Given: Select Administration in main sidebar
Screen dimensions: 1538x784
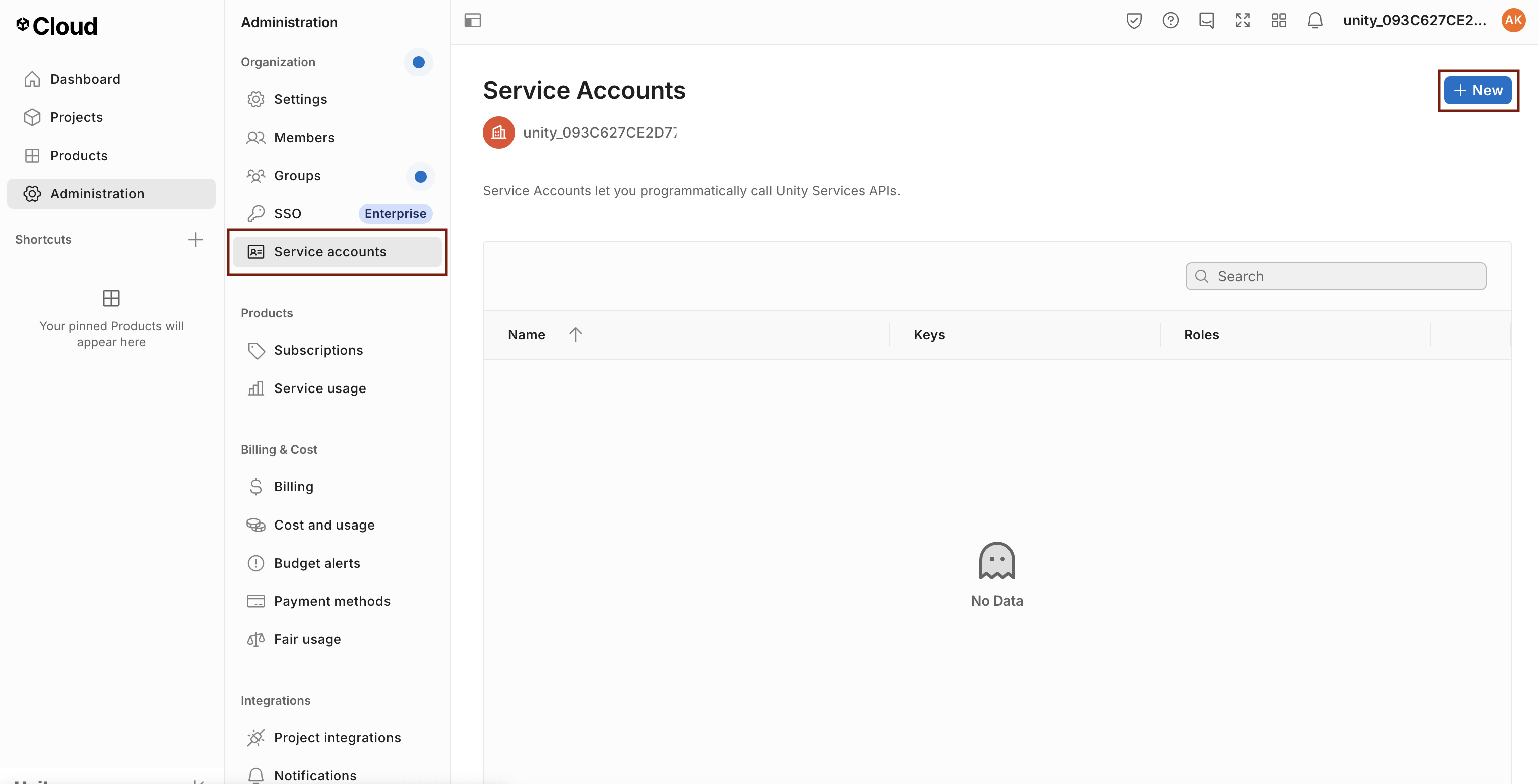Looking at the screenshot, I should pos(111,193).
